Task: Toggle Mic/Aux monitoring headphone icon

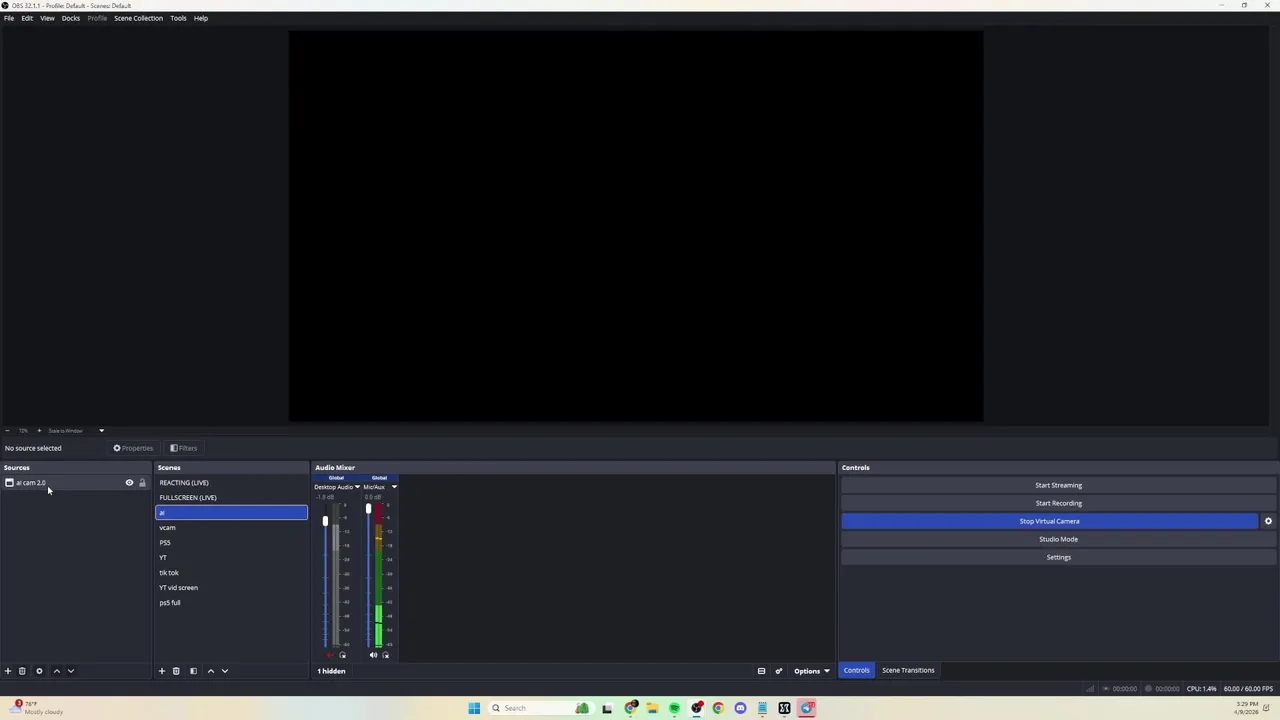Action: click(385, 655)
